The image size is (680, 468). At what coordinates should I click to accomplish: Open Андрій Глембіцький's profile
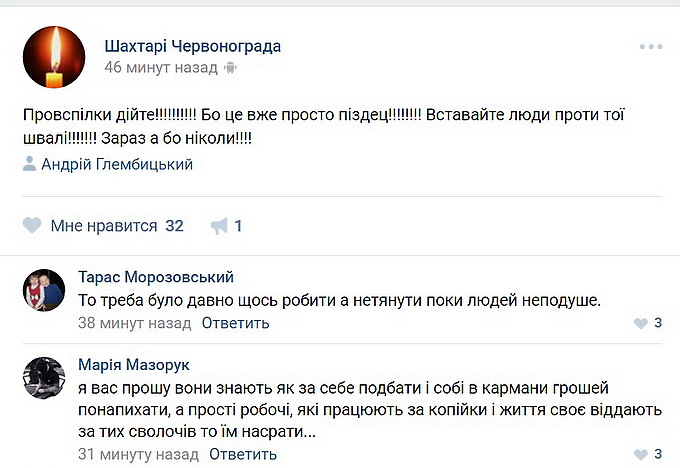pyautogui.click(x=117, y=165)
